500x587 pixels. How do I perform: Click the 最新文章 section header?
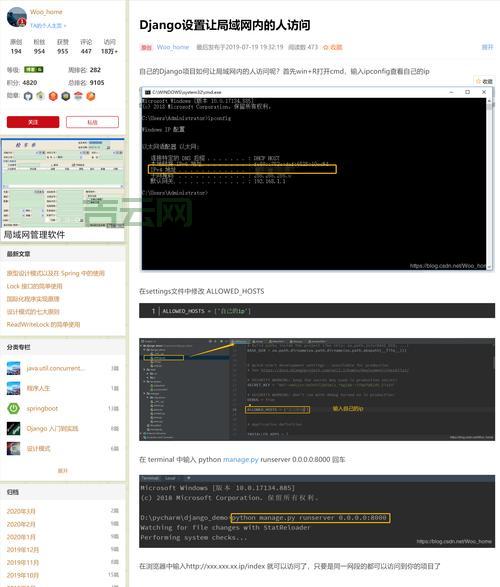click(18, 254)
